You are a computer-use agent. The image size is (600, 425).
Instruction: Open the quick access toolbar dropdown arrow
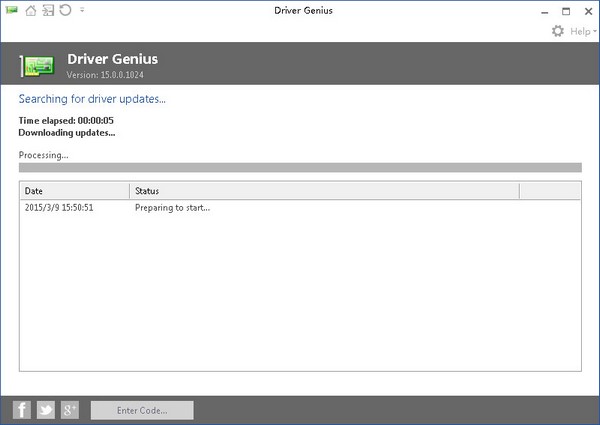point(82,10)
